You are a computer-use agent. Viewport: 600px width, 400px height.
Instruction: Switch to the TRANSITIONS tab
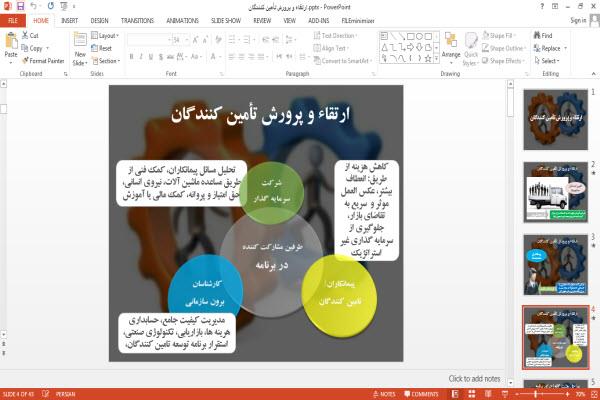(137, 21)
